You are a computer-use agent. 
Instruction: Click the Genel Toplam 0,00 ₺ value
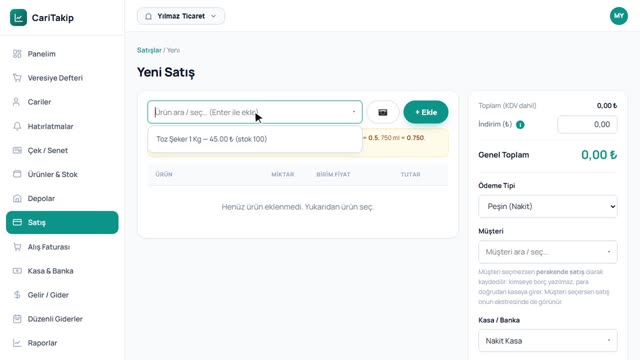[599, 155]
